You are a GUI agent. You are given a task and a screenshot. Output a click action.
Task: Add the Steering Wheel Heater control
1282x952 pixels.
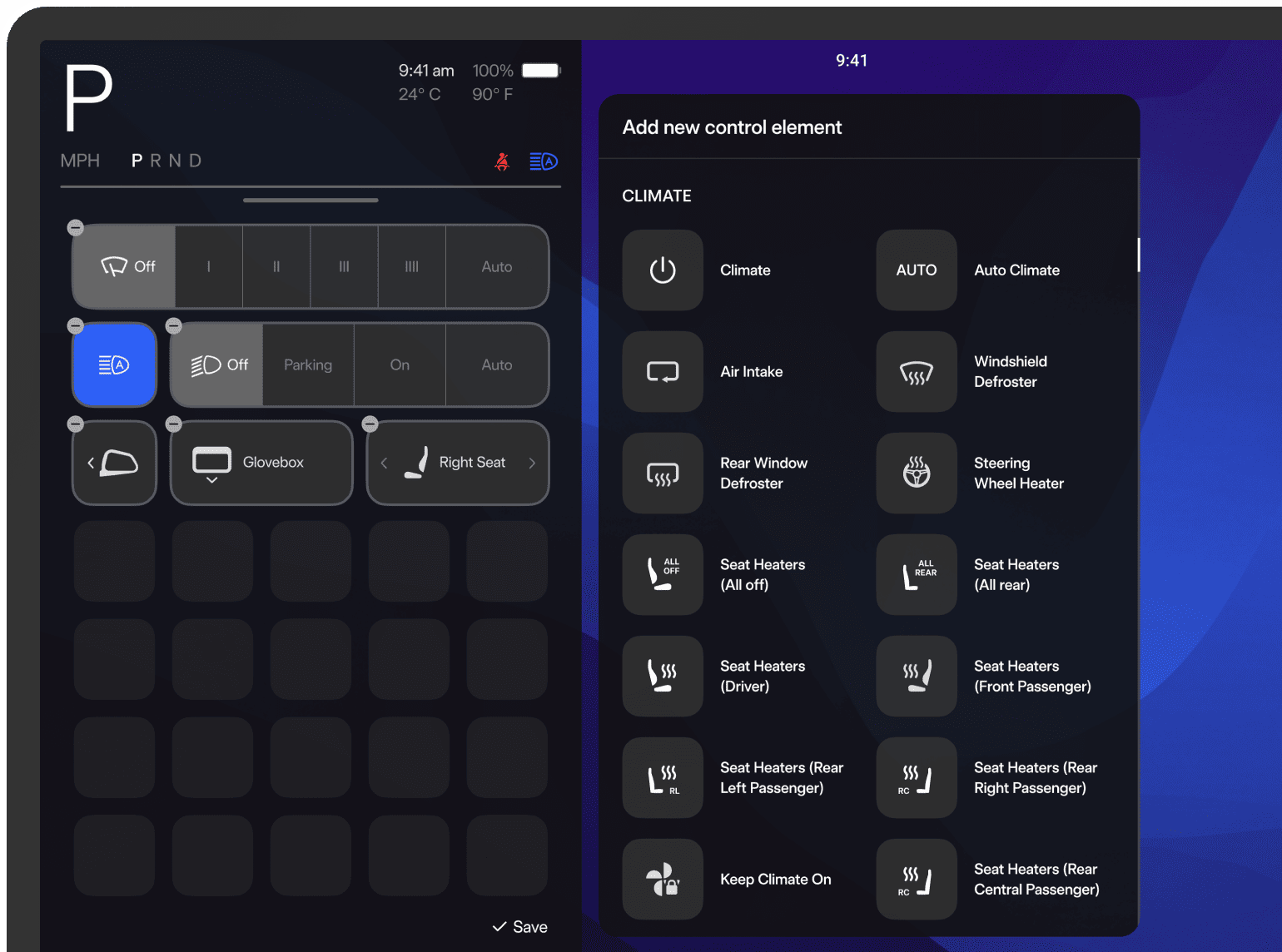coord(917,474)
